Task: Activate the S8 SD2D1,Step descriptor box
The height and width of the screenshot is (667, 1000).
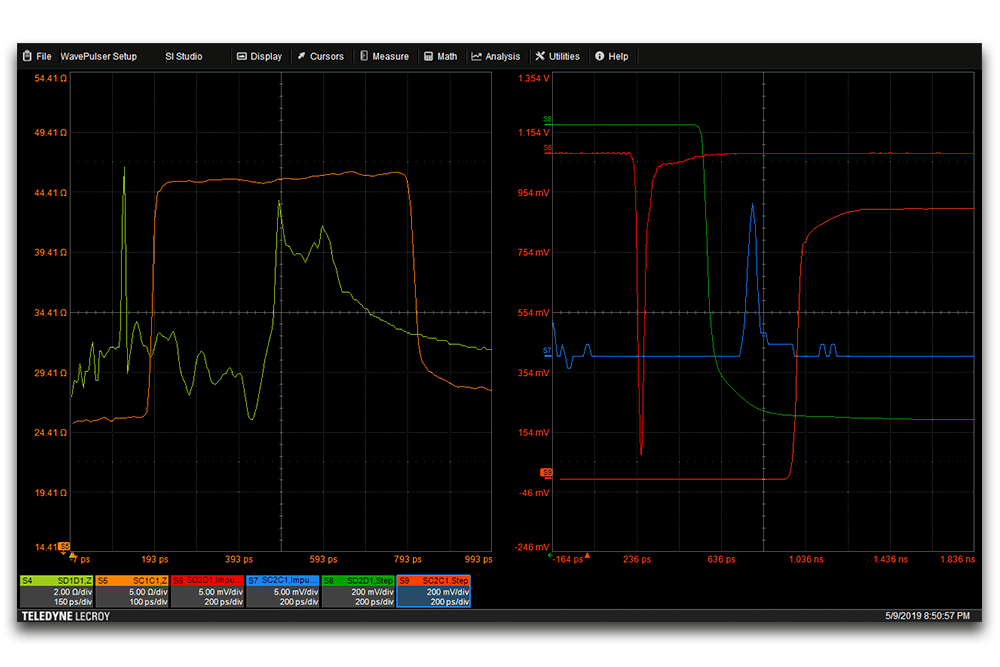Action: pyautogui.click(x=358, y=591)
